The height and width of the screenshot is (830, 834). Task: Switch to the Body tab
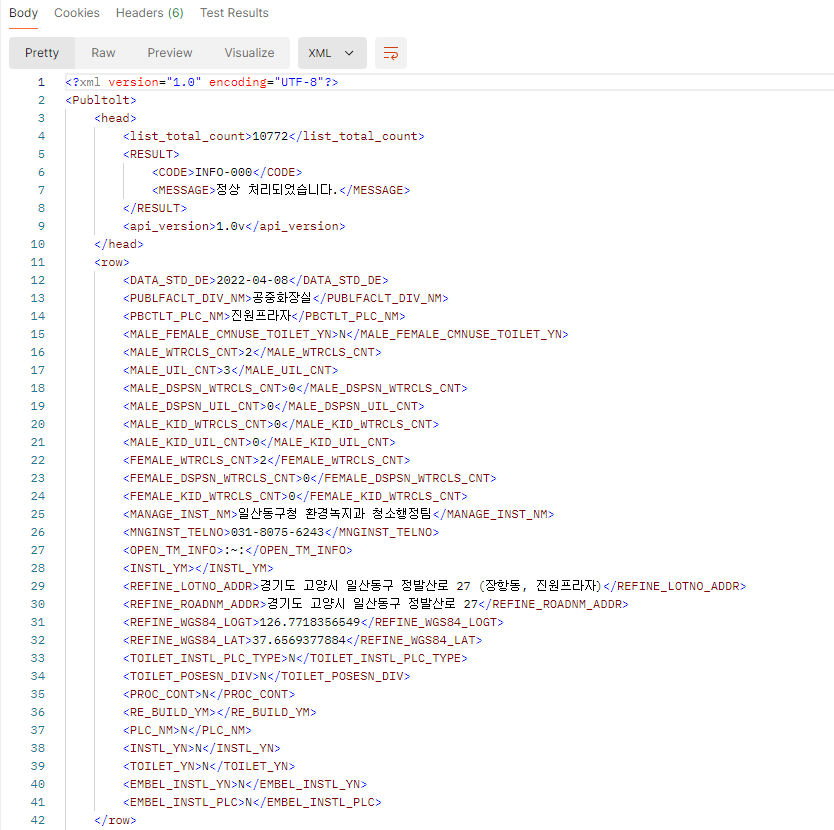(23, 13)
